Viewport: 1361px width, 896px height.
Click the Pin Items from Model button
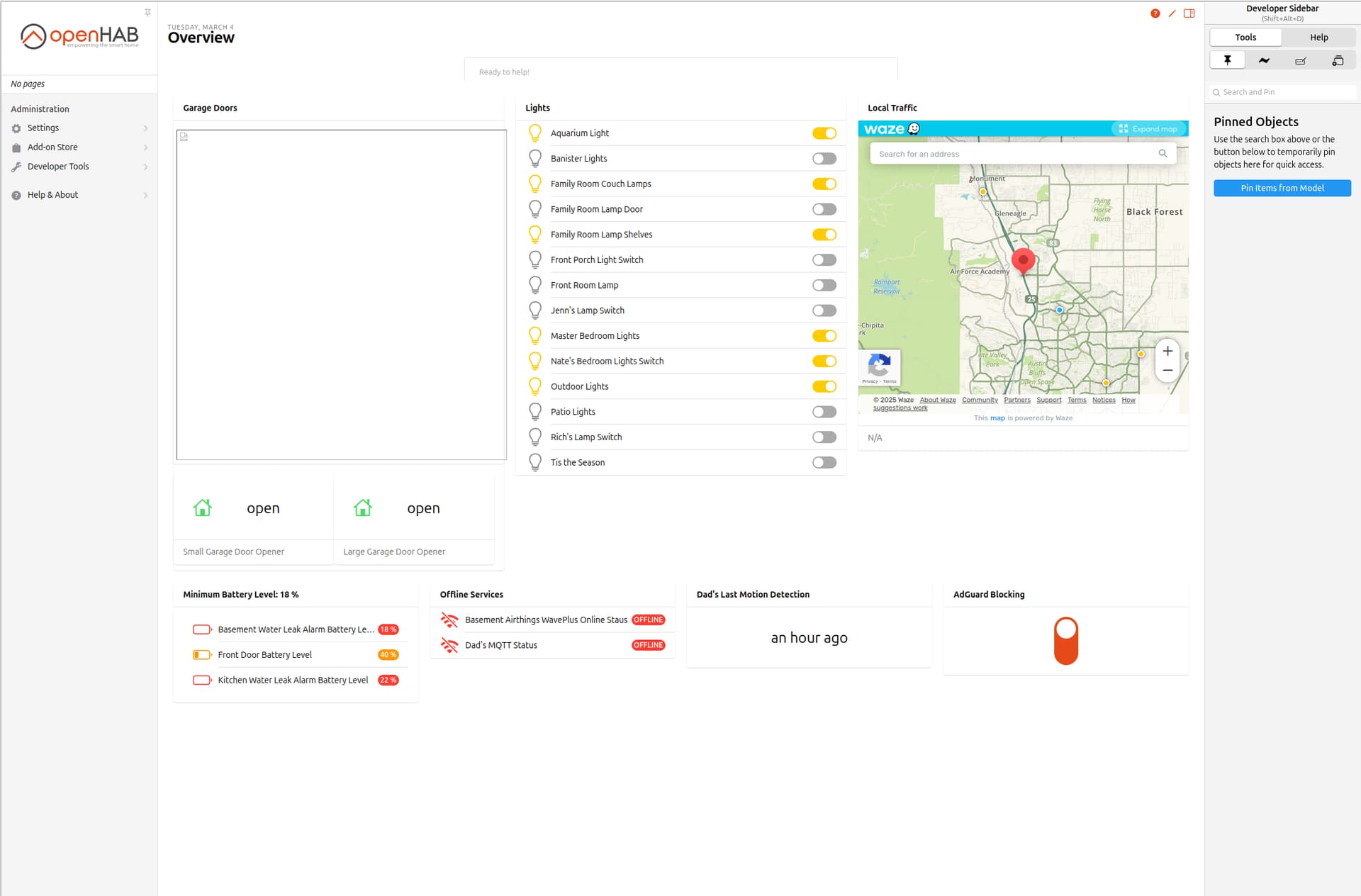tap(1282, 188)
